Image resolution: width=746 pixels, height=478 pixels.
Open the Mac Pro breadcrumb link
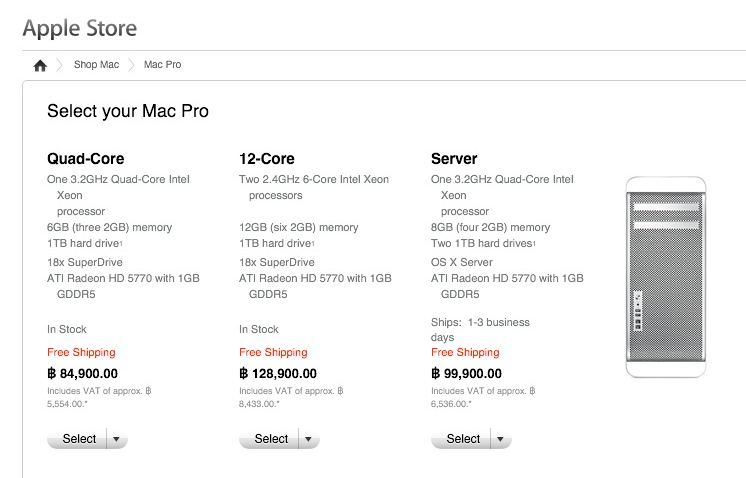coord(162,65)
